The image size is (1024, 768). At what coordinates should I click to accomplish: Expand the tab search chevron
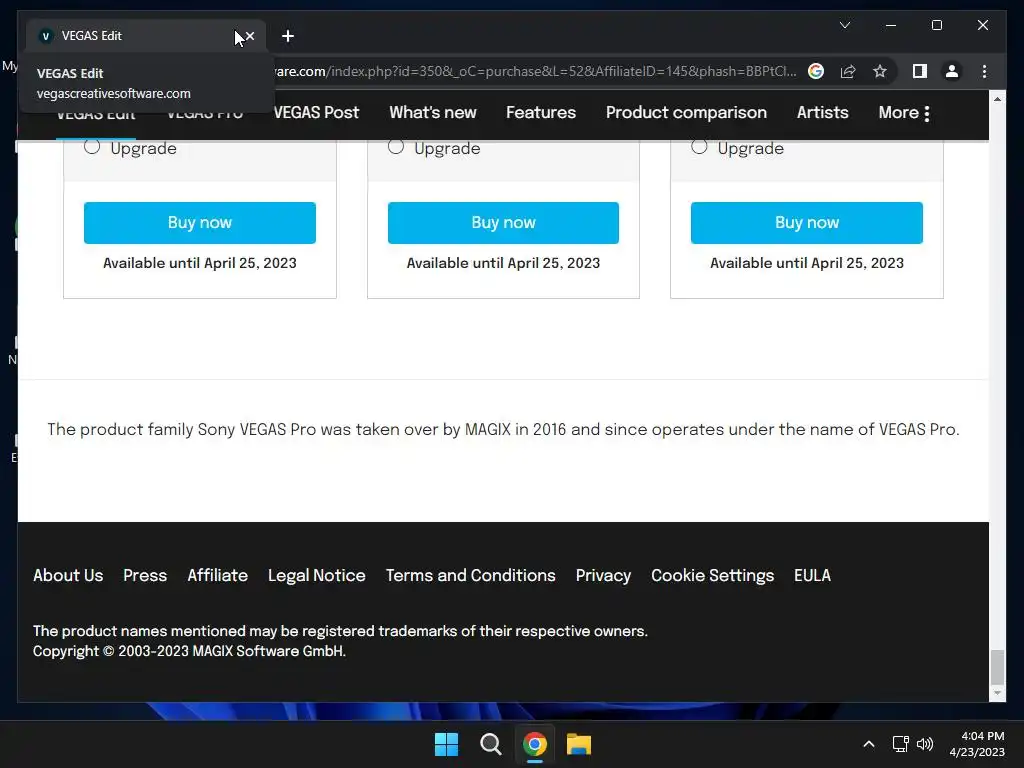(844, 25)
